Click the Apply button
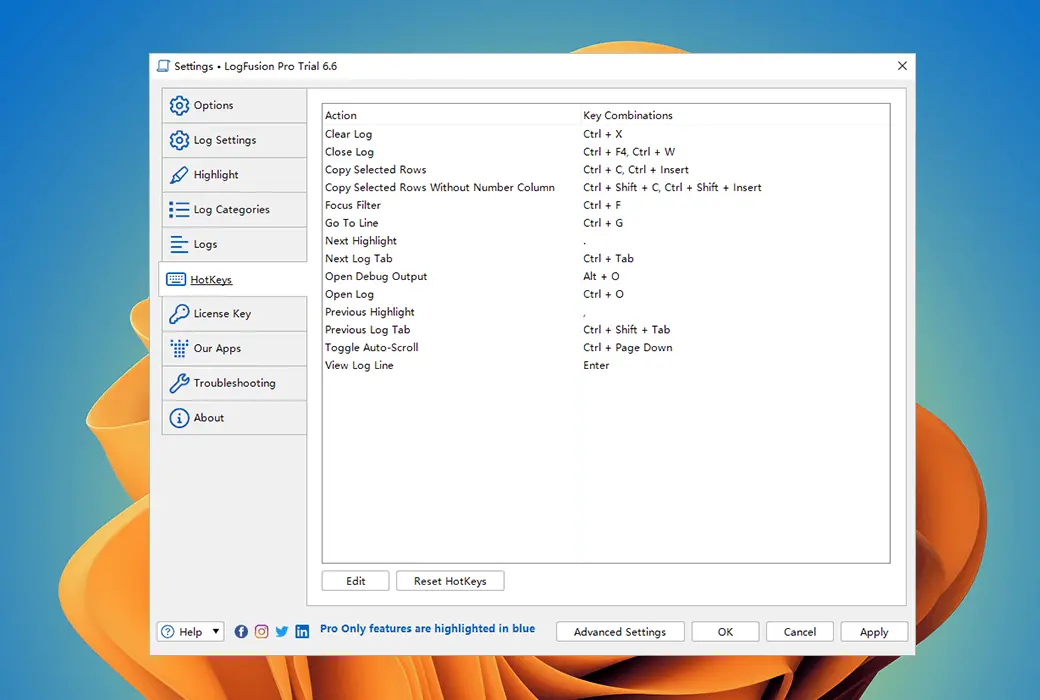Image resolution: width=1040 pixels, height=700 pixels. pos(874,632)
